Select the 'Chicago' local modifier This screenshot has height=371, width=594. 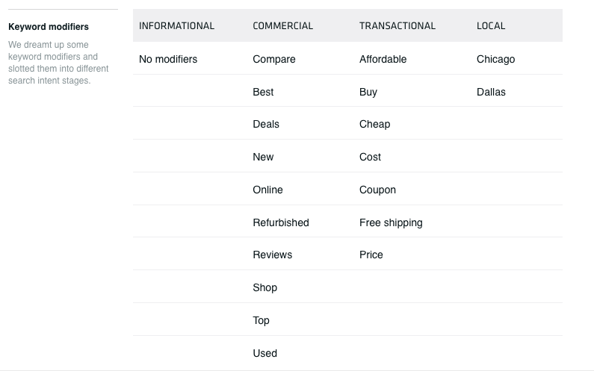tap(496, 59)
